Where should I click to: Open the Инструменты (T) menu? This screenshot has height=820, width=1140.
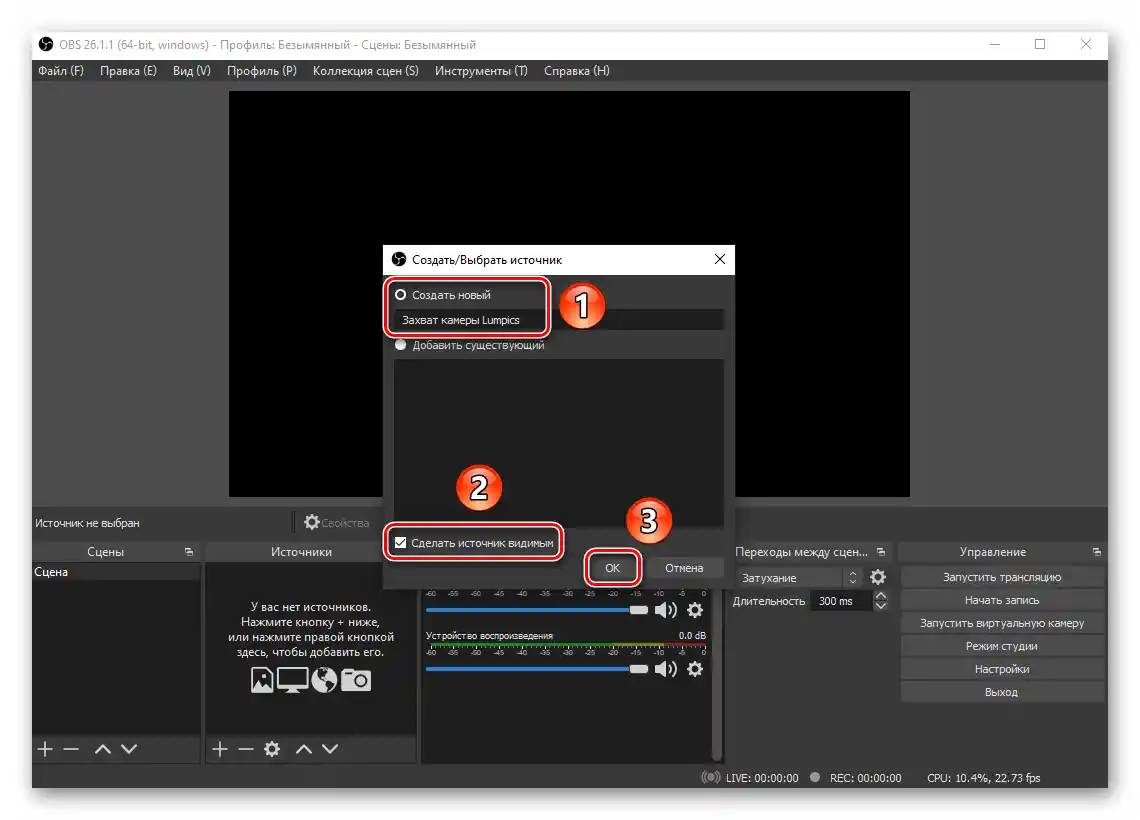pyautogui.click(x=481, y=71)
